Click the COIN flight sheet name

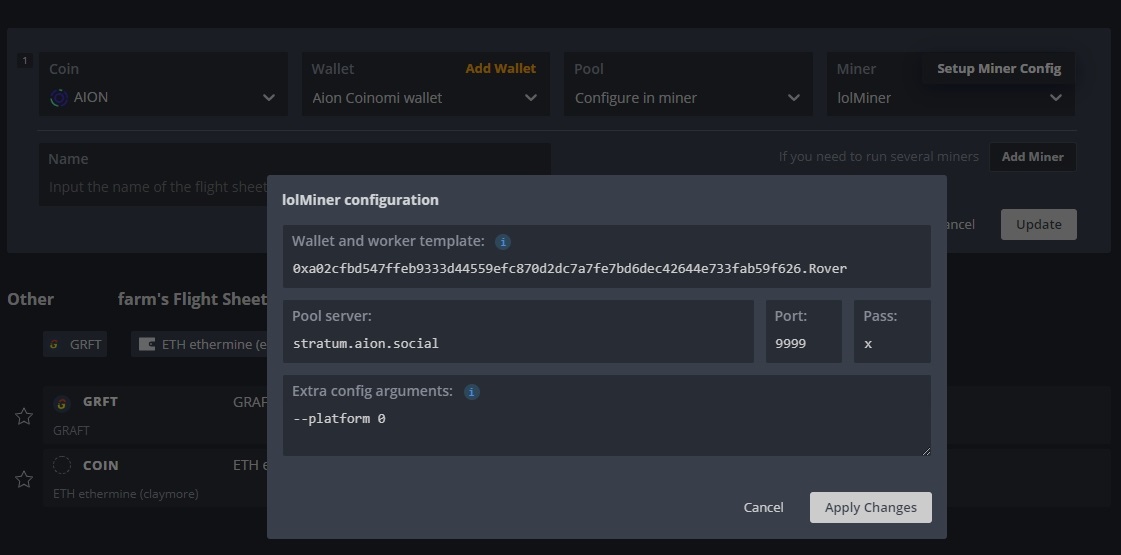101,465
